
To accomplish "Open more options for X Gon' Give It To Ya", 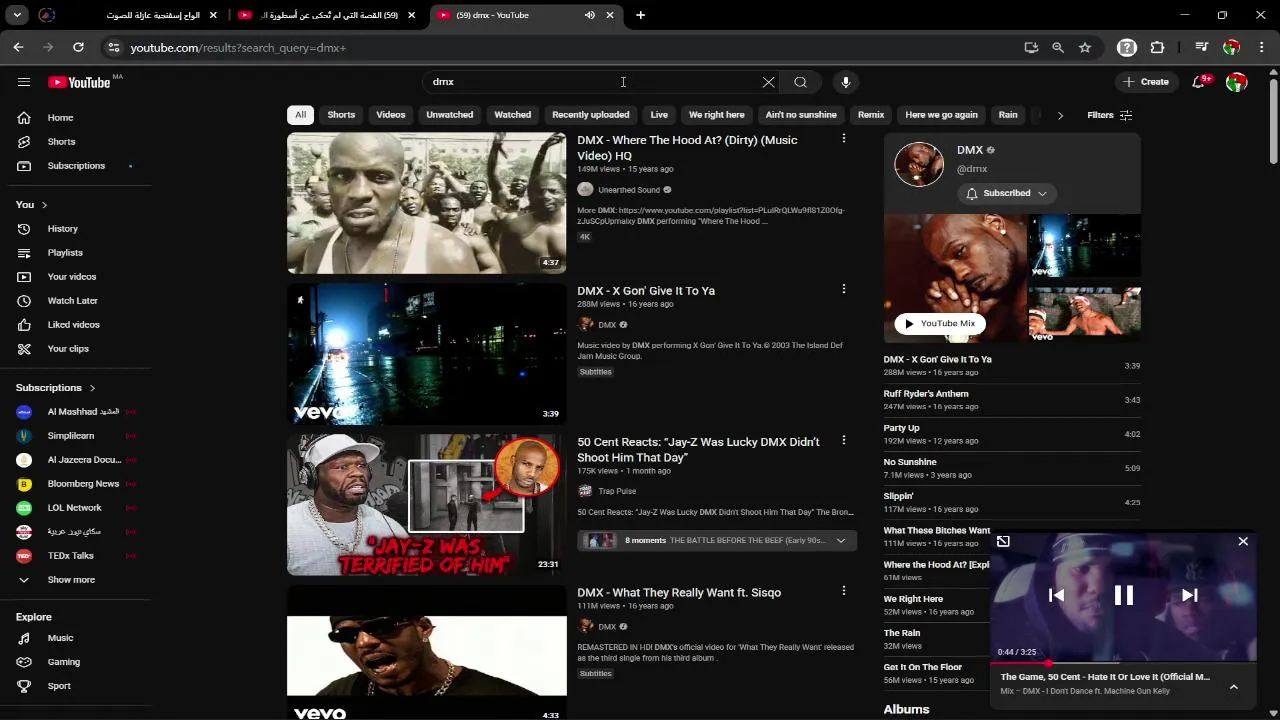I will [x=844, y=289].
